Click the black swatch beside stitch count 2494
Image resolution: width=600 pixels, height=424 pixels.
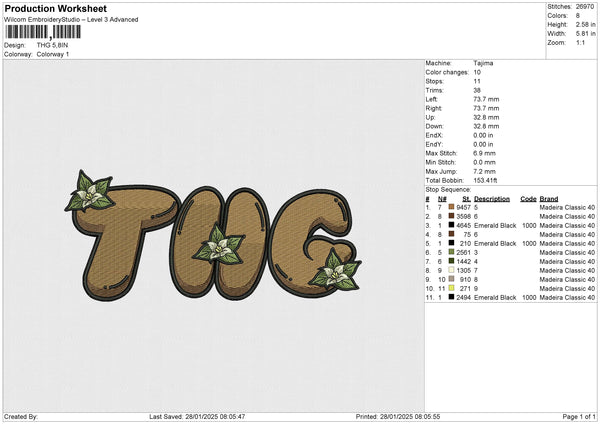coord(451,297)
